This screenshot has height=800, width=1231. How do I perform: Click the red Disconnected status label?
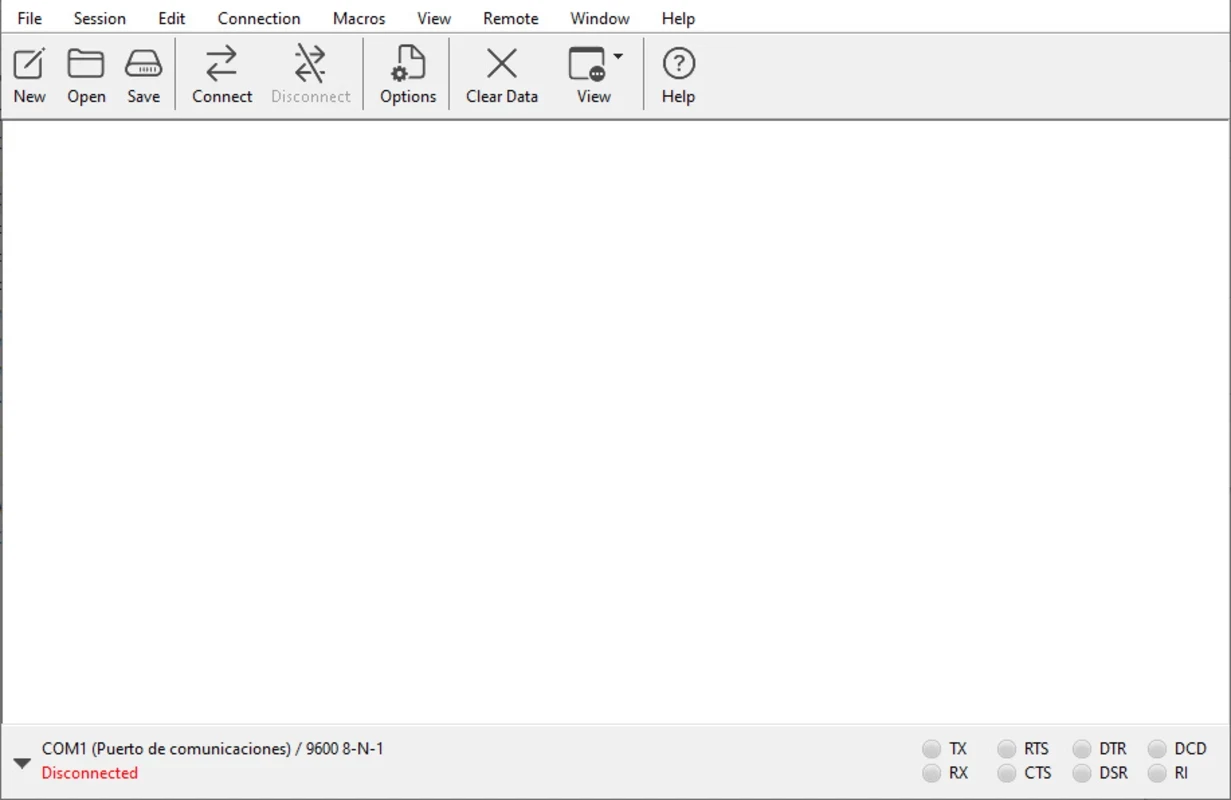click(x=90, y=773)
